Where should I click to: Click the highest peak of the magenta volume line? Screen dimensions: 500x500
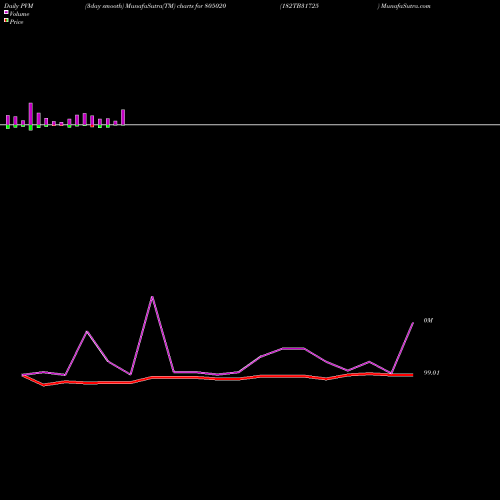(x=152, y=297)
